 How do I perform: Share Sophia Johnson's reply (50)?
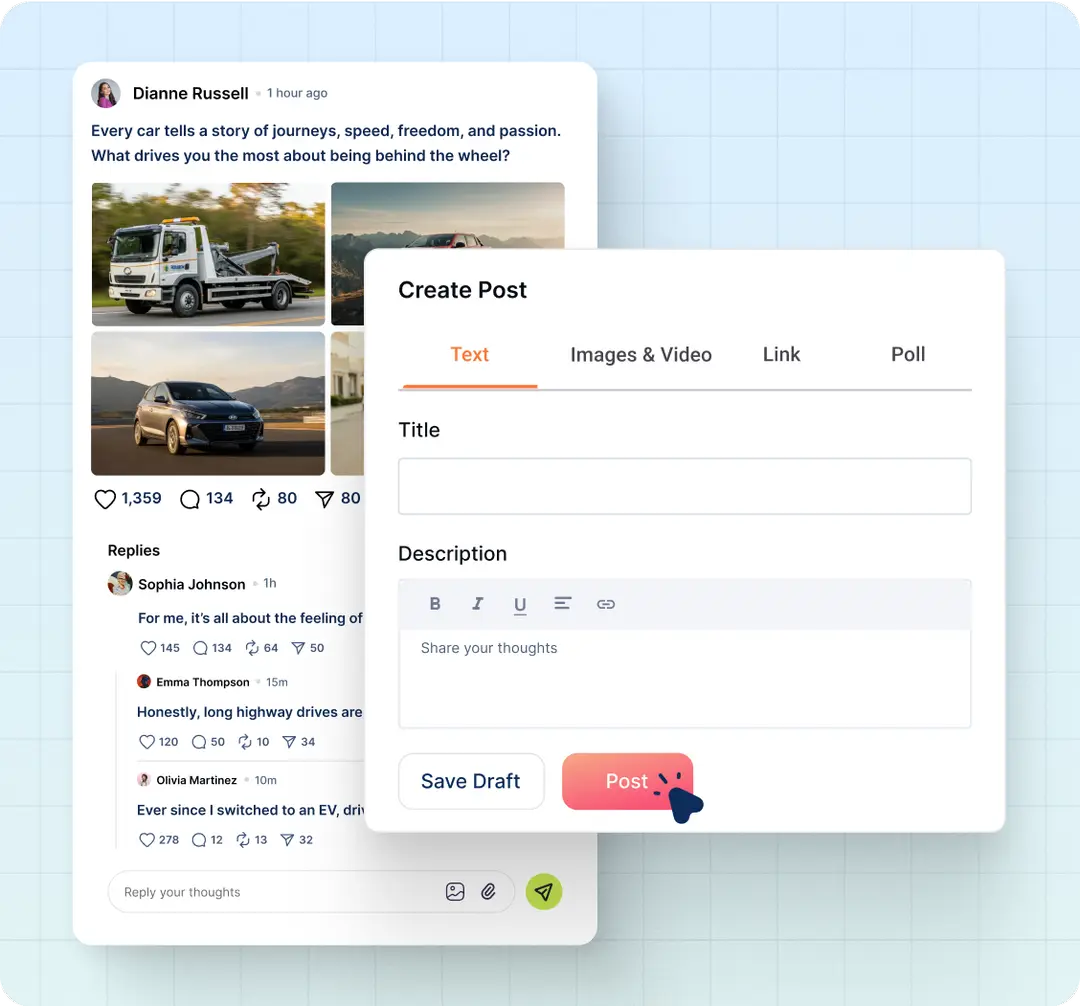298,648
